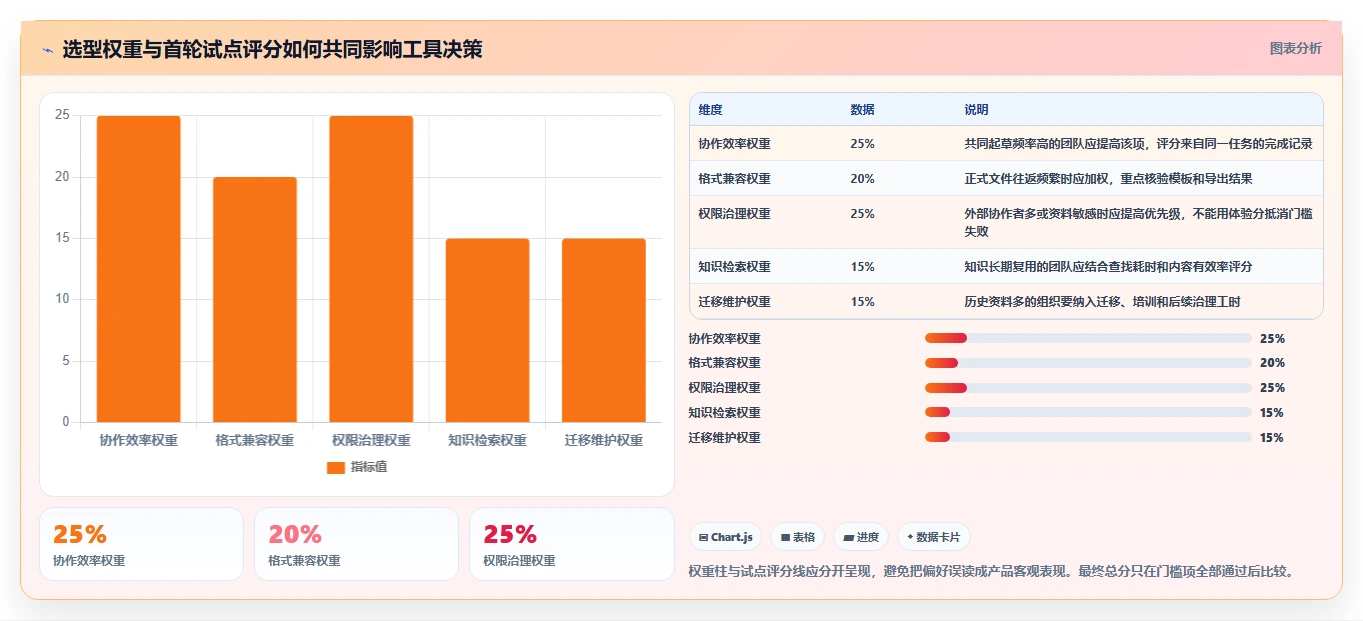Click 权限治理权重 cell in the table

click(x=734, y=214)
